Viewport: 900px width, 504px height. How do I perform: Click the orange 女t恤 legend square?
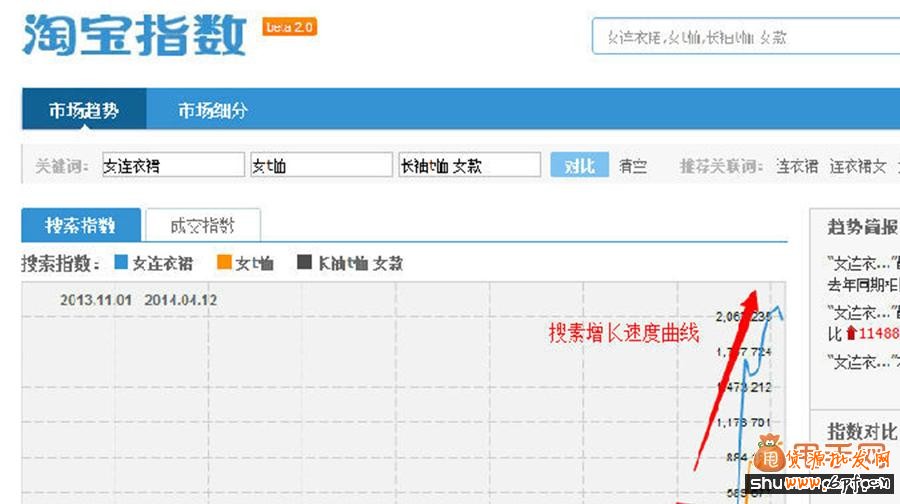coord(223,264)
